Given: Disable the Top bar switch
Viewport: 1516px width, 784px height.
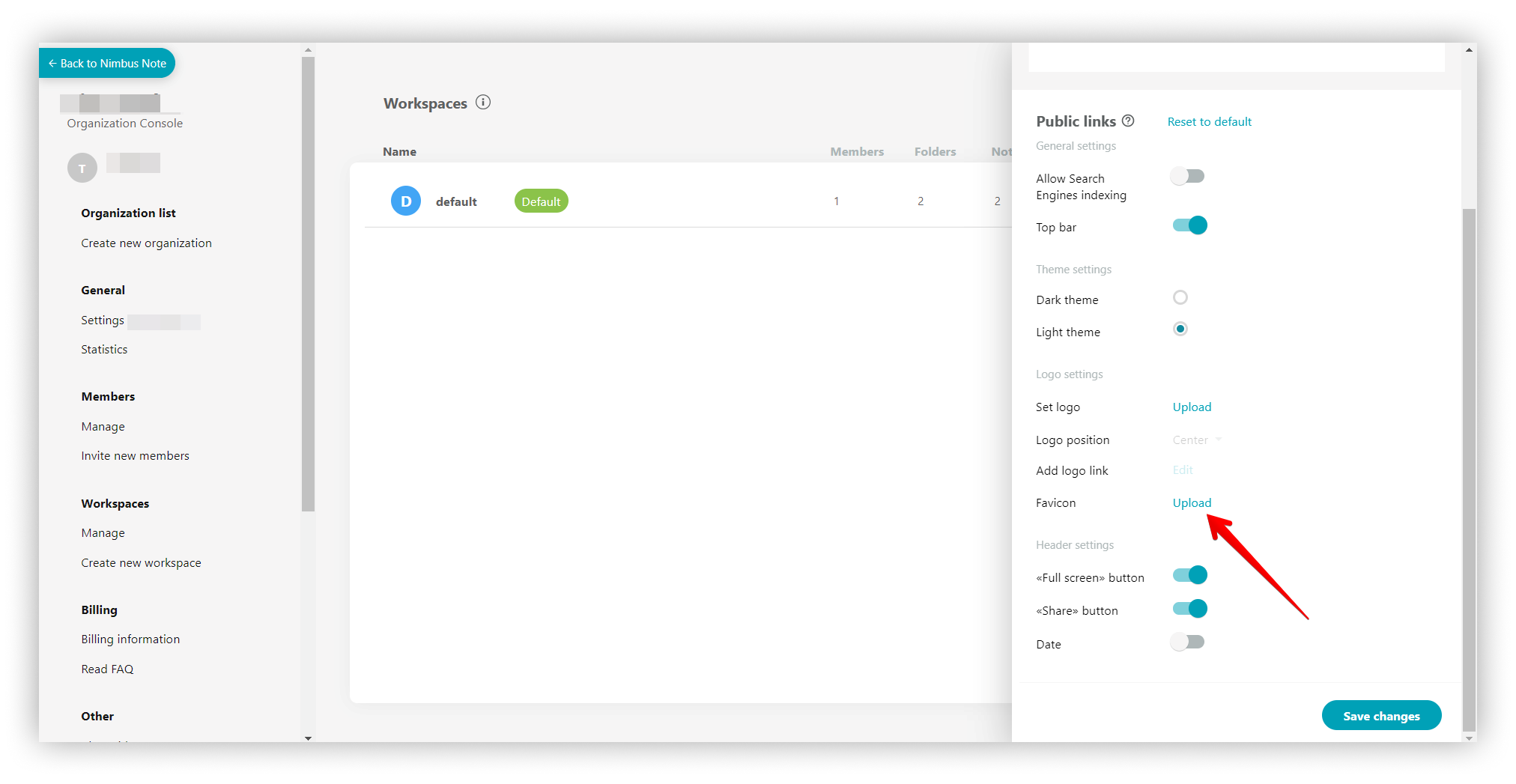Looking at the screenshot, I should point(1189,225).
